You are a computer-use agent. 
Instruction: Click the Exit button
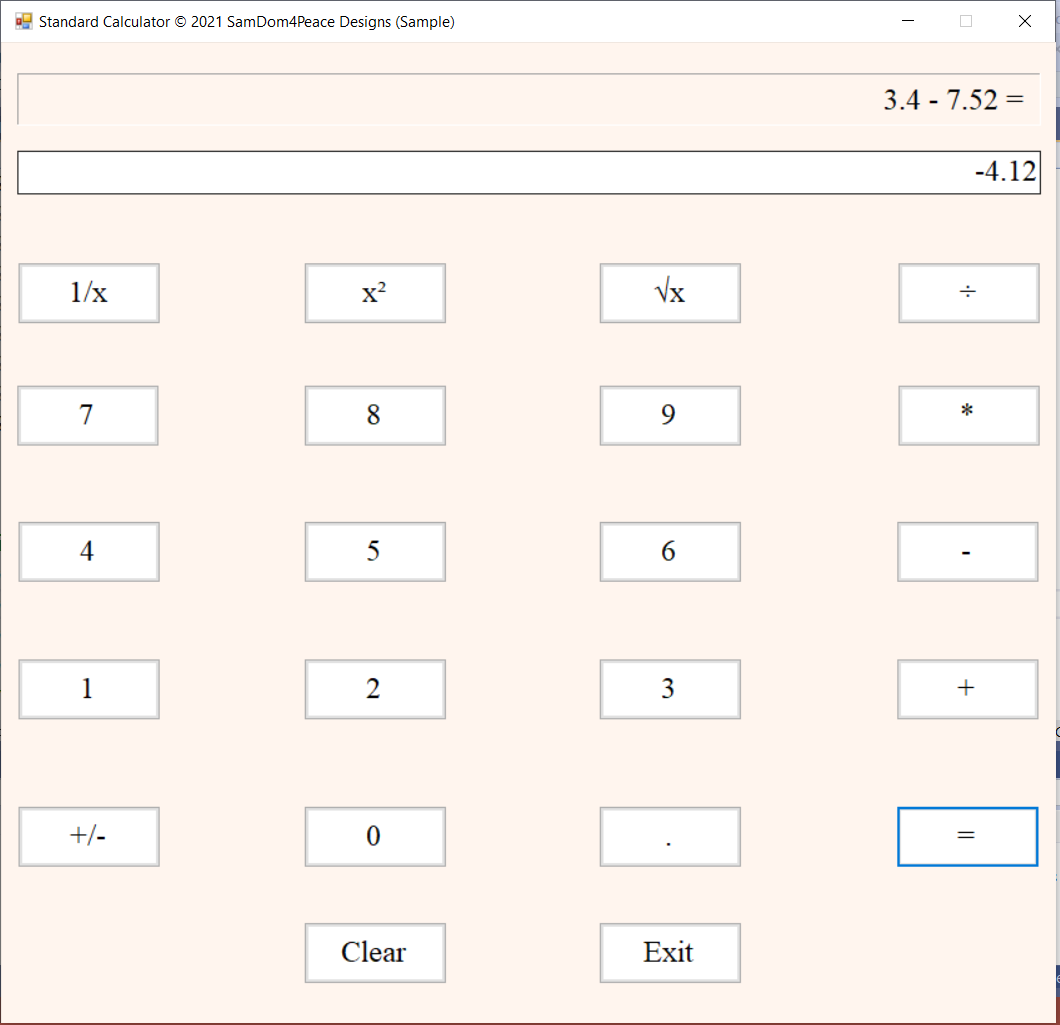670,952
